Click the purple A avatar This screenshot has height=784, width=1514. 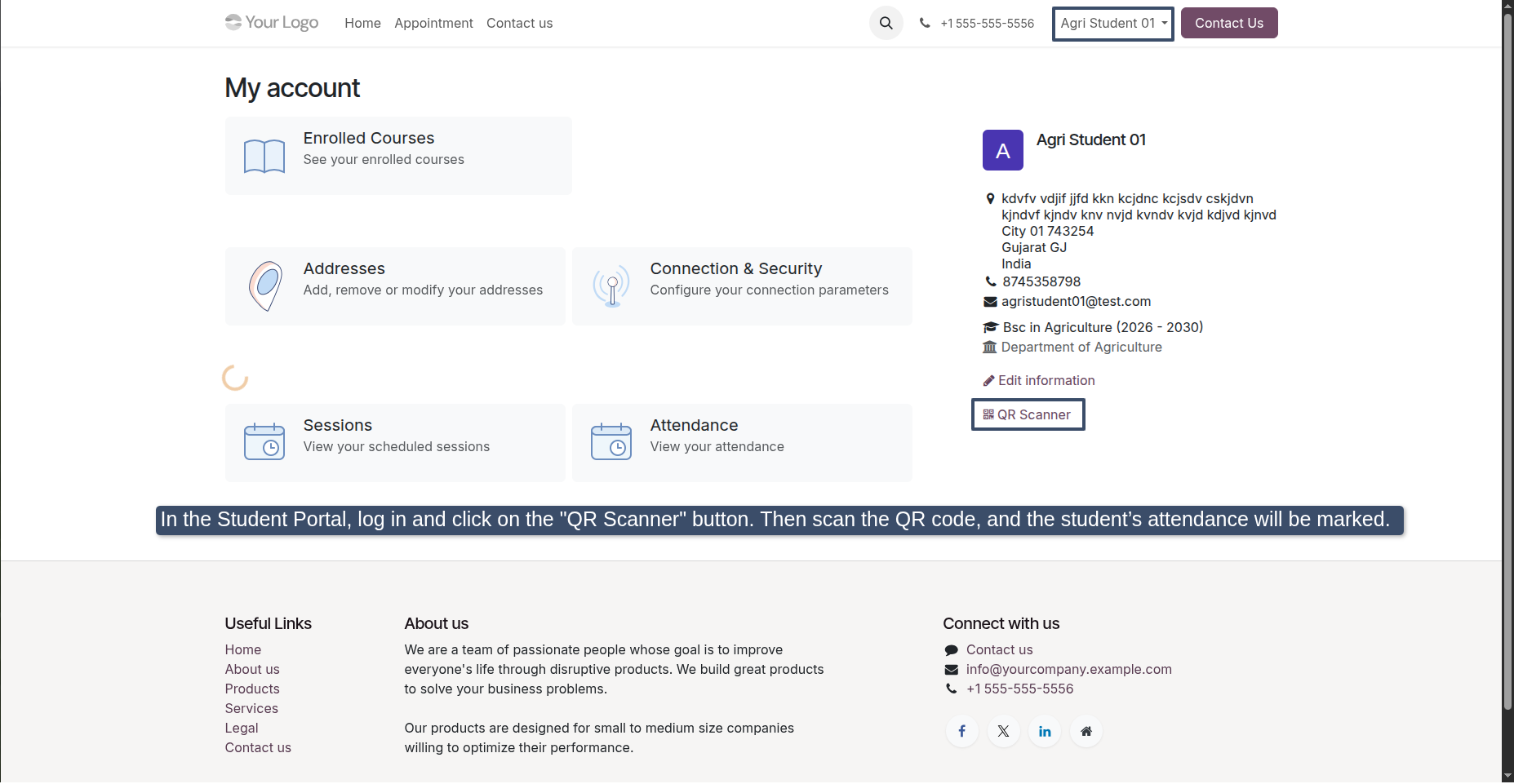1003,150
